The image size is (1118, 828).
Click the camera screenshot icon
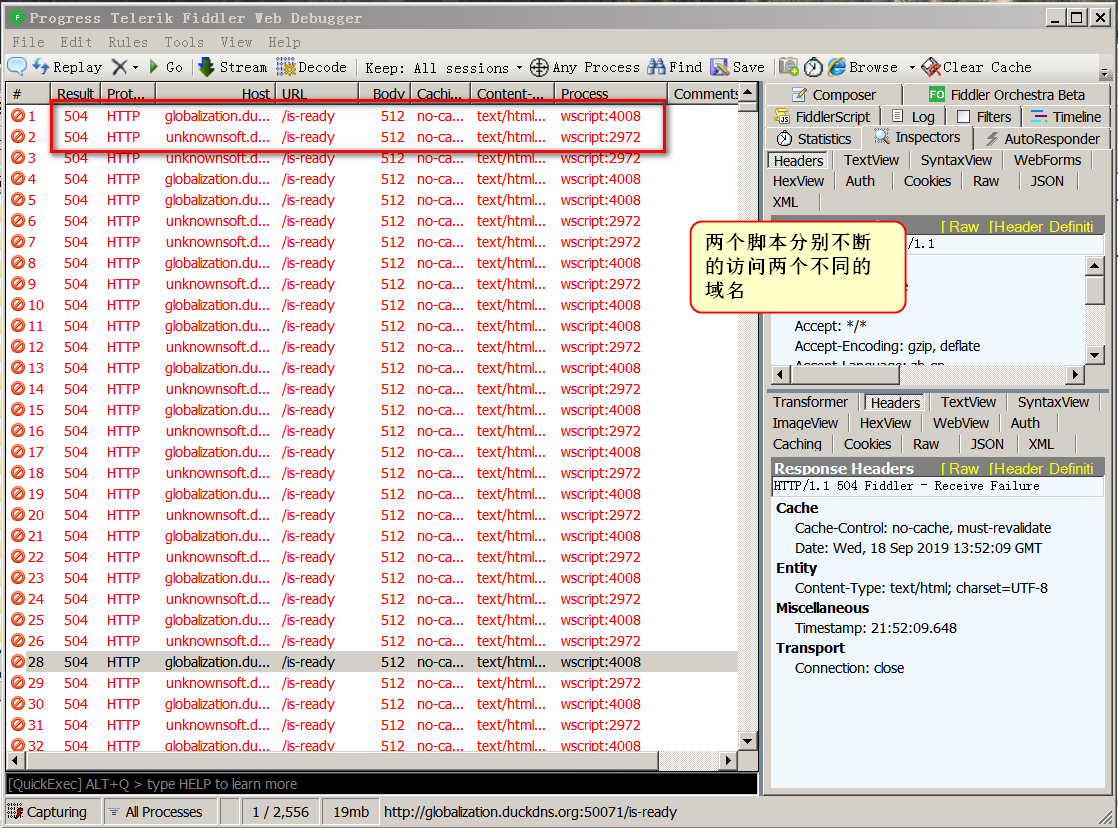788,66
